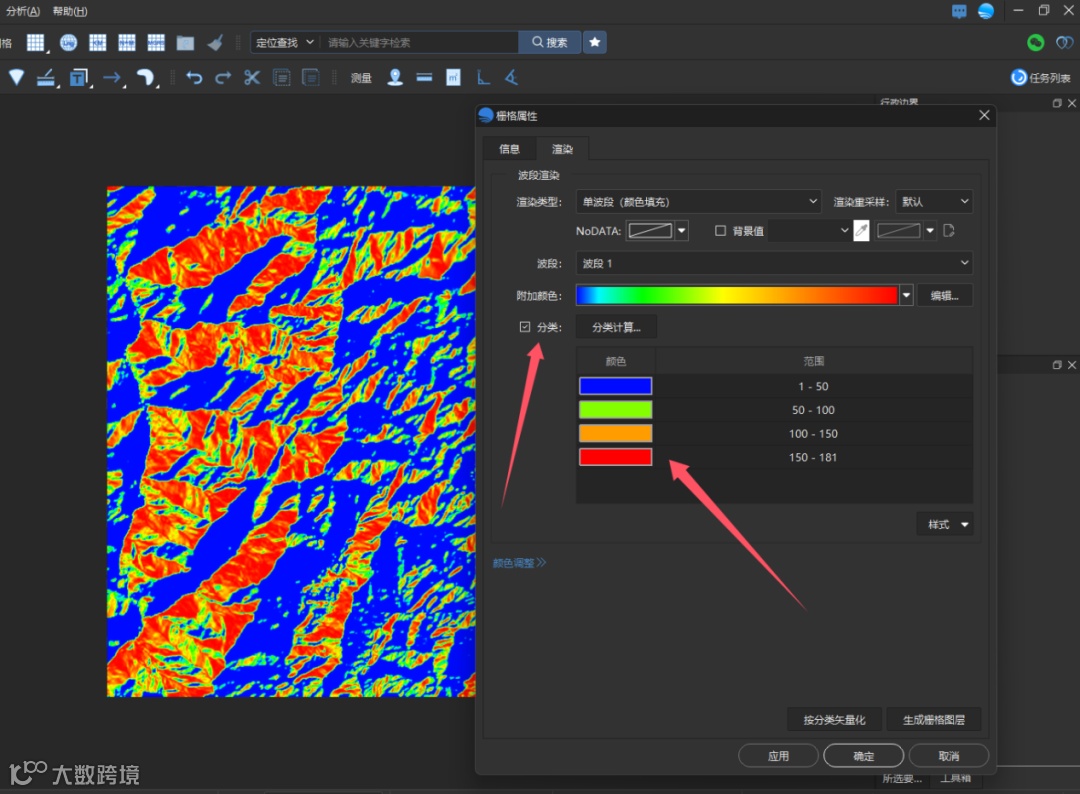Image resolution: width=1080 pixels, height=794 pixels.
Task: Enable the 背景值 background value checkbox
Action: tap(721, 231)
